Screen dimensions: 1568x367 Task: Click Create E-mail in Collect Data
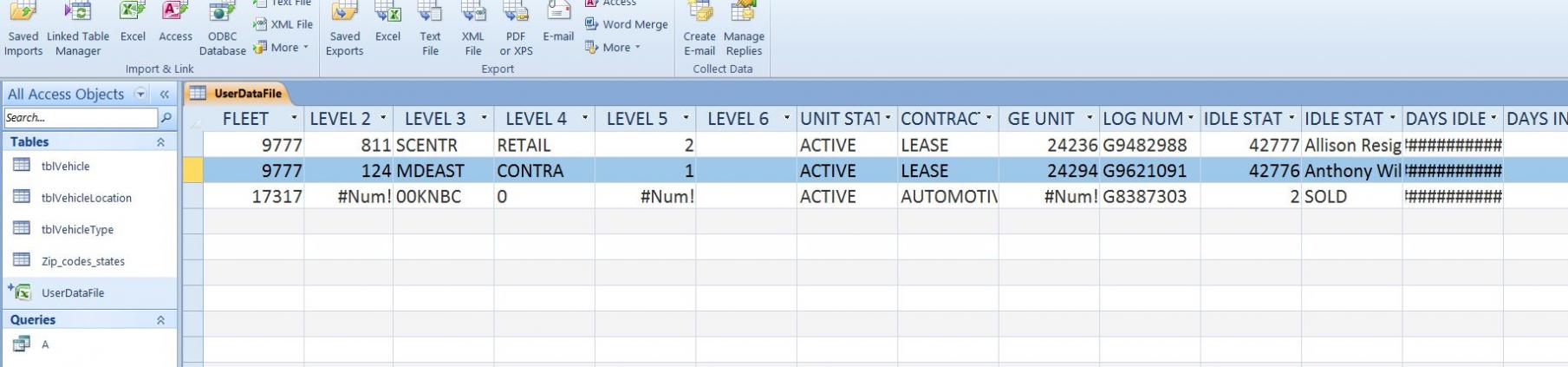(699, 29)
